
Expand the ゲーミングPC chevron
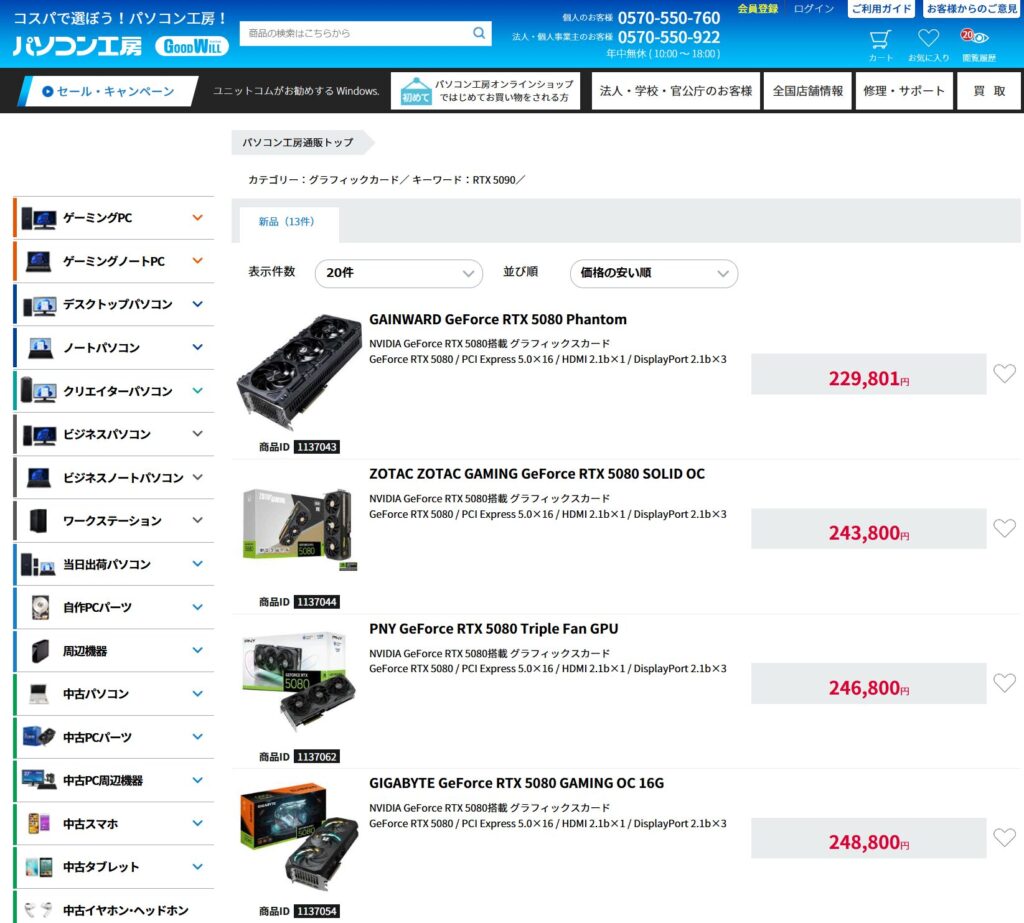tap(197, 218)
